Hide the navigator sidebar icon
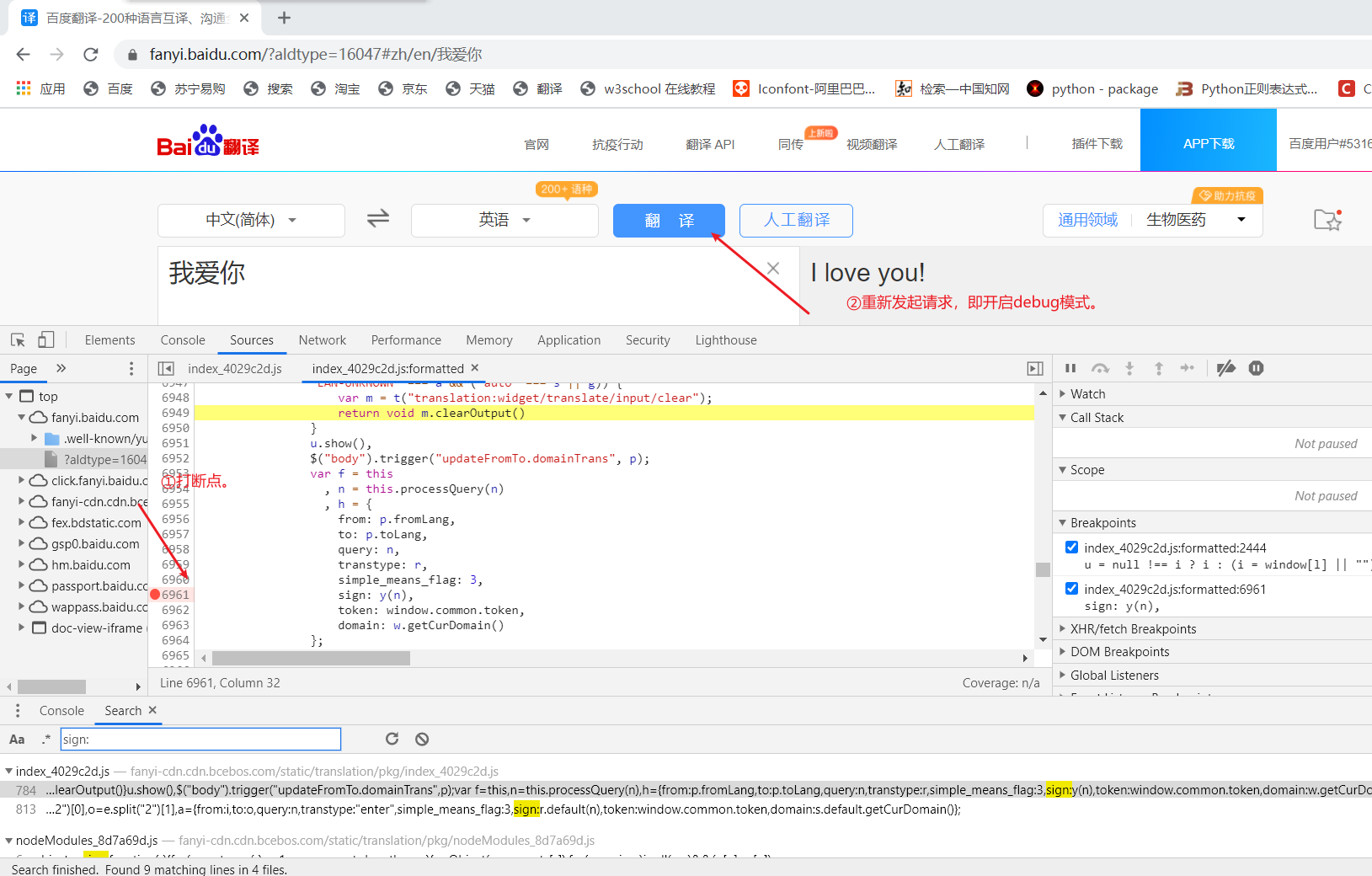Image resolution: width=1372 pixels, height=876 pixels. 166,369
